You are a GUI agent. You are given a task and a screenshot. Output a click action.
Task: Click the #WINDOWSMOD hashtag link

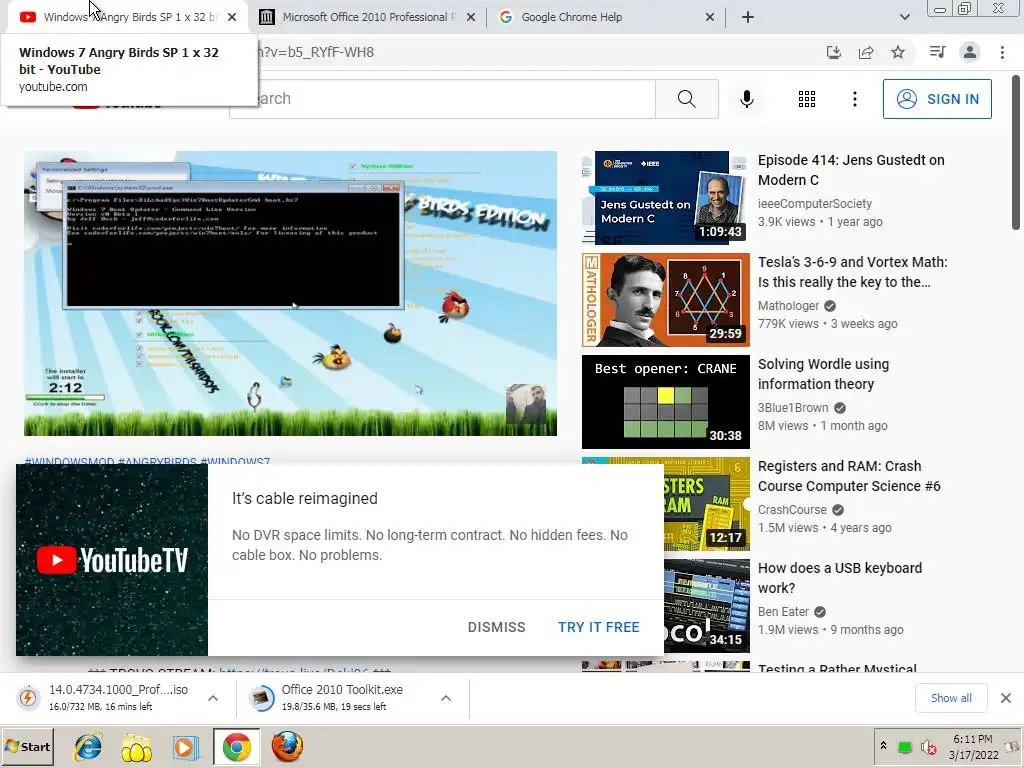pos(69,460)
